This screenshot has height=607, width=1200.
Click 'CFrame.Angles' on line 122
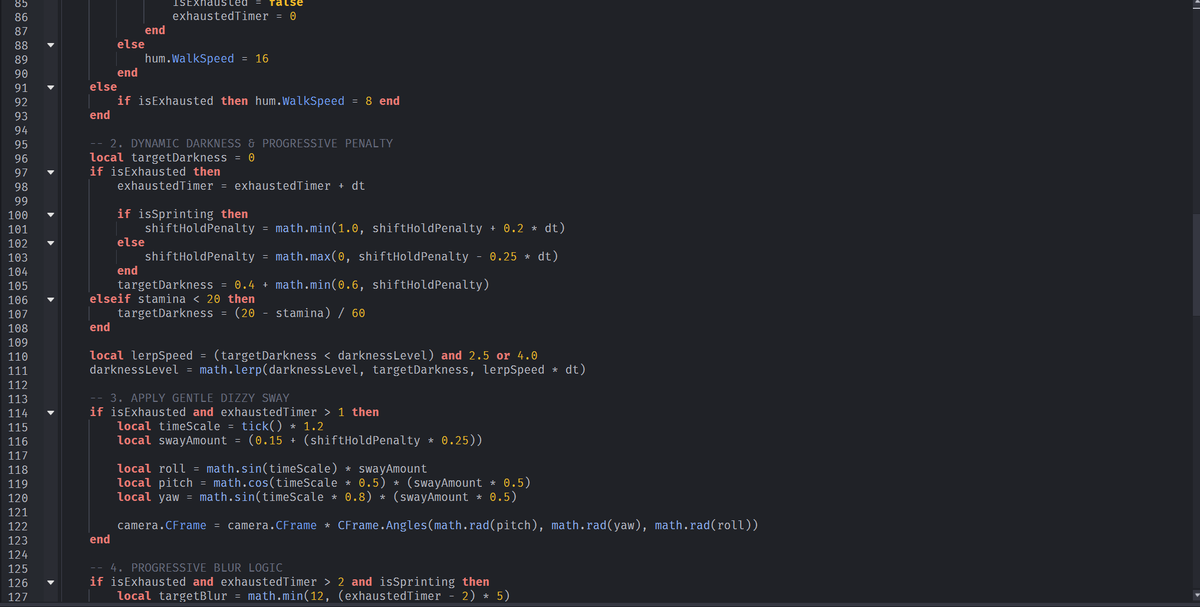point(382,525)
